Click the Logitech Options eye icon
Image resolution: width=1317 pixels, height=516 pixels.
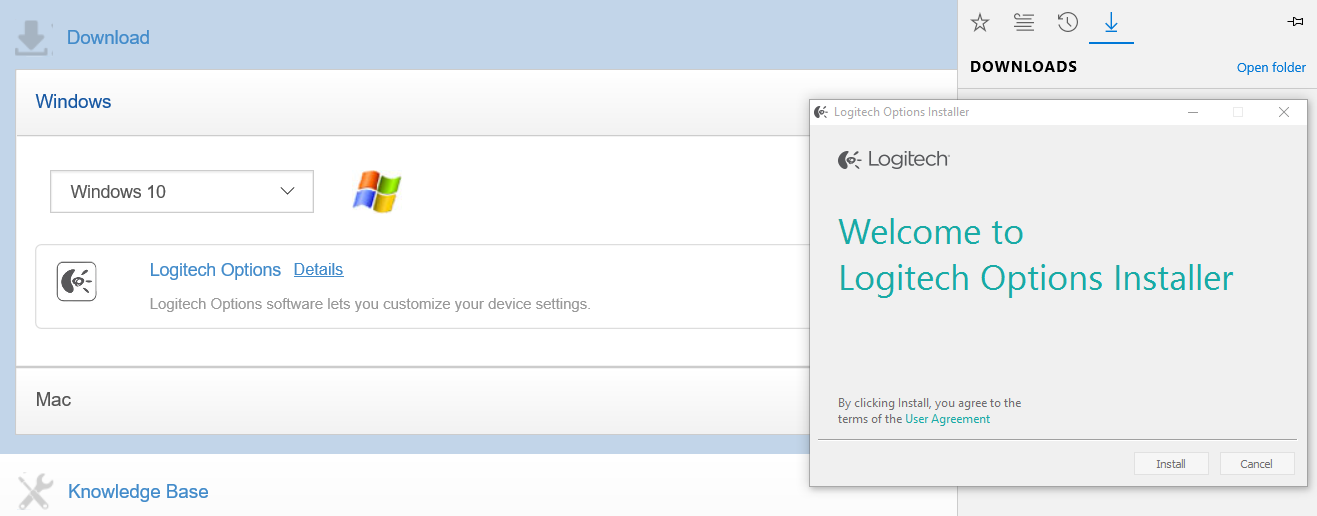click(x=77, y=282)
